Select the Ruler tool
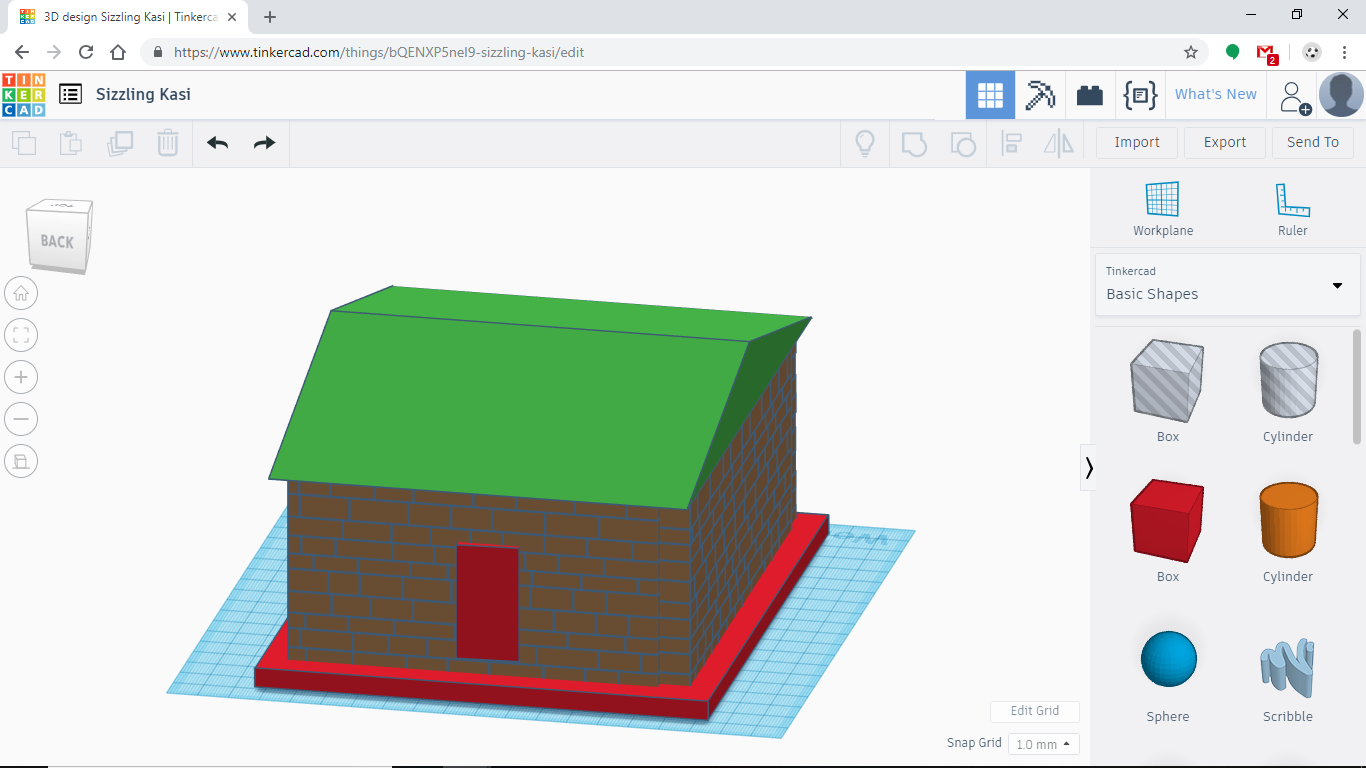Screen dimensions: 1366x768 tap(1292, 207)
